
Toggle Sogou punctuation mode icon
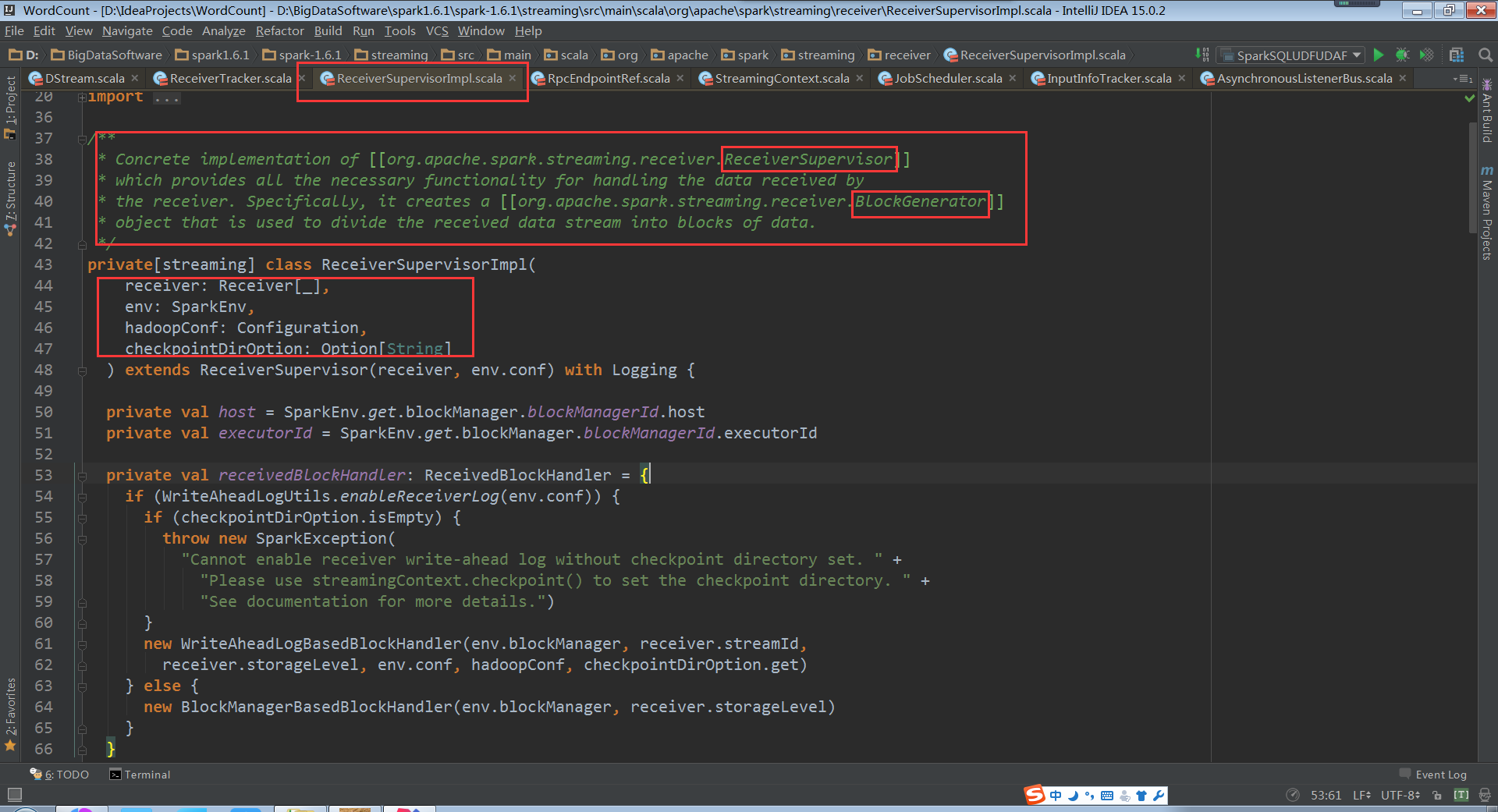[x=1090, y=796]
